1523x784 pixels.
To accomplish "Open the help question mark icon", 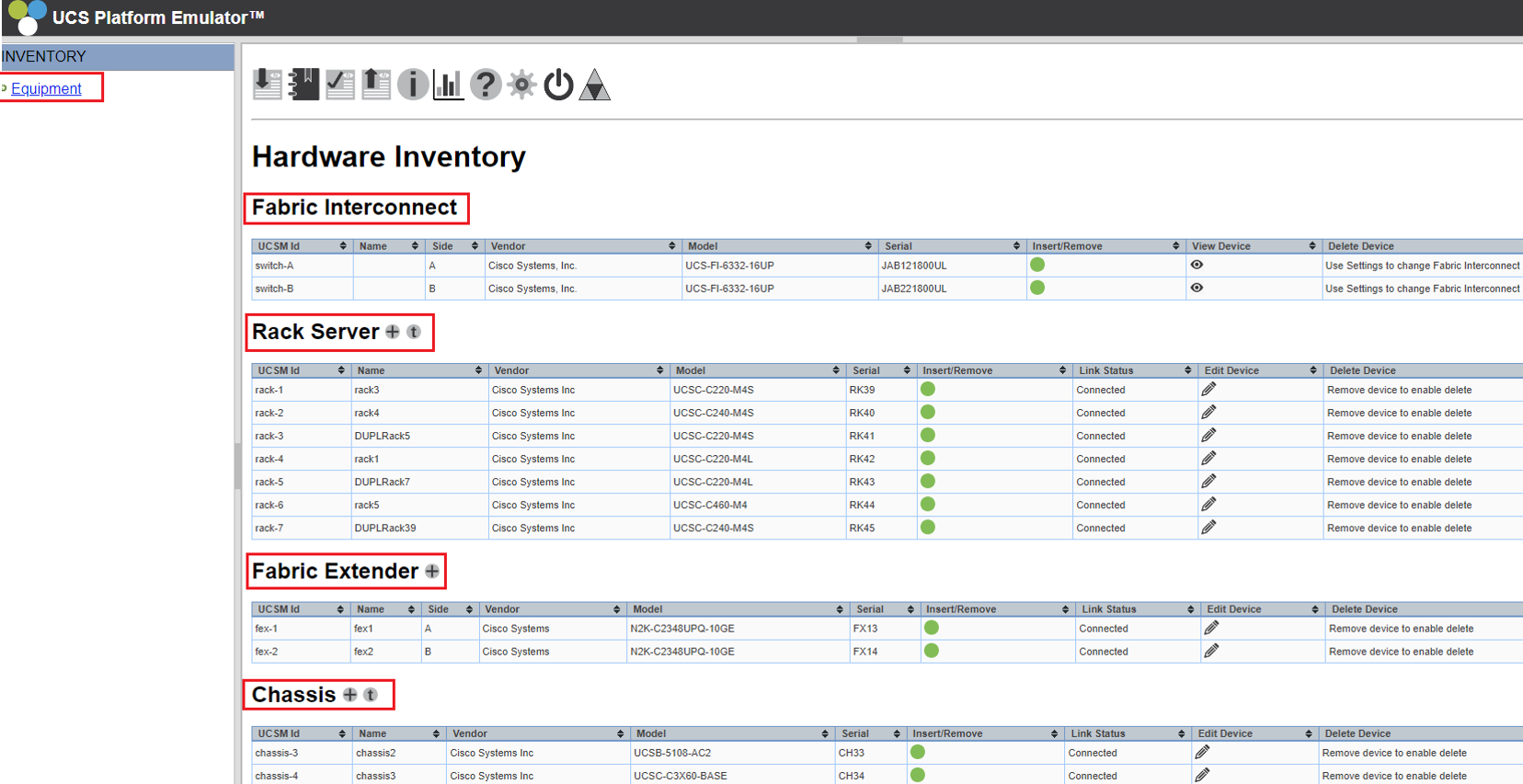I will pyautogui.click(x=486, y=85).
